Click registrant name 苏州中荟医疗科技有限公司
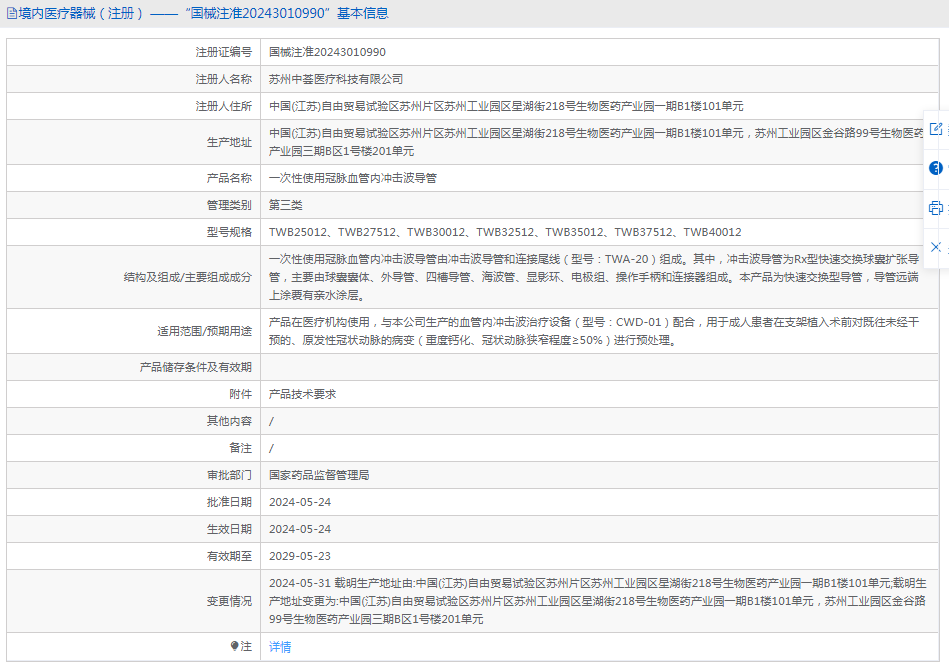This screenshot has height=670, width=949. (336, 79)
